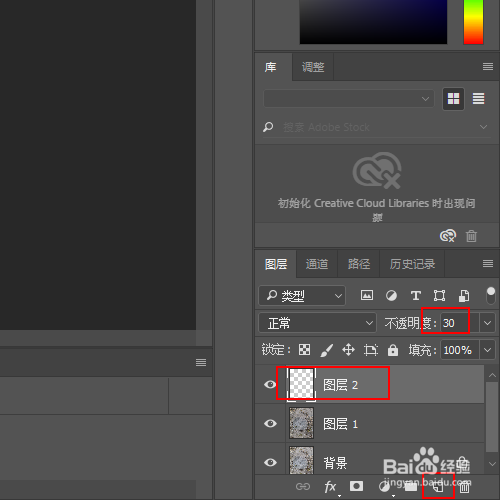Click the Adobe Stock search field
The width and height of the screenshot is (500, 500).
[377, 127]
